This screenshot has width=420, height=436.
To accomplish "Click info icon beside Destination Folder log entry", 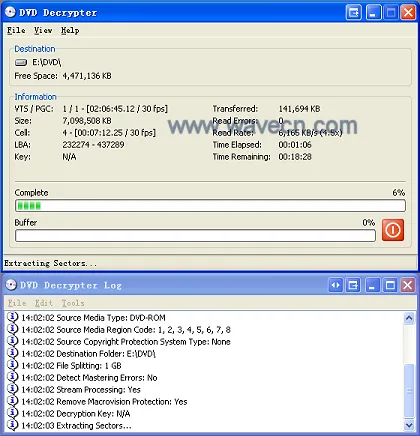I will pyautogui.click(x=12, y=353).
